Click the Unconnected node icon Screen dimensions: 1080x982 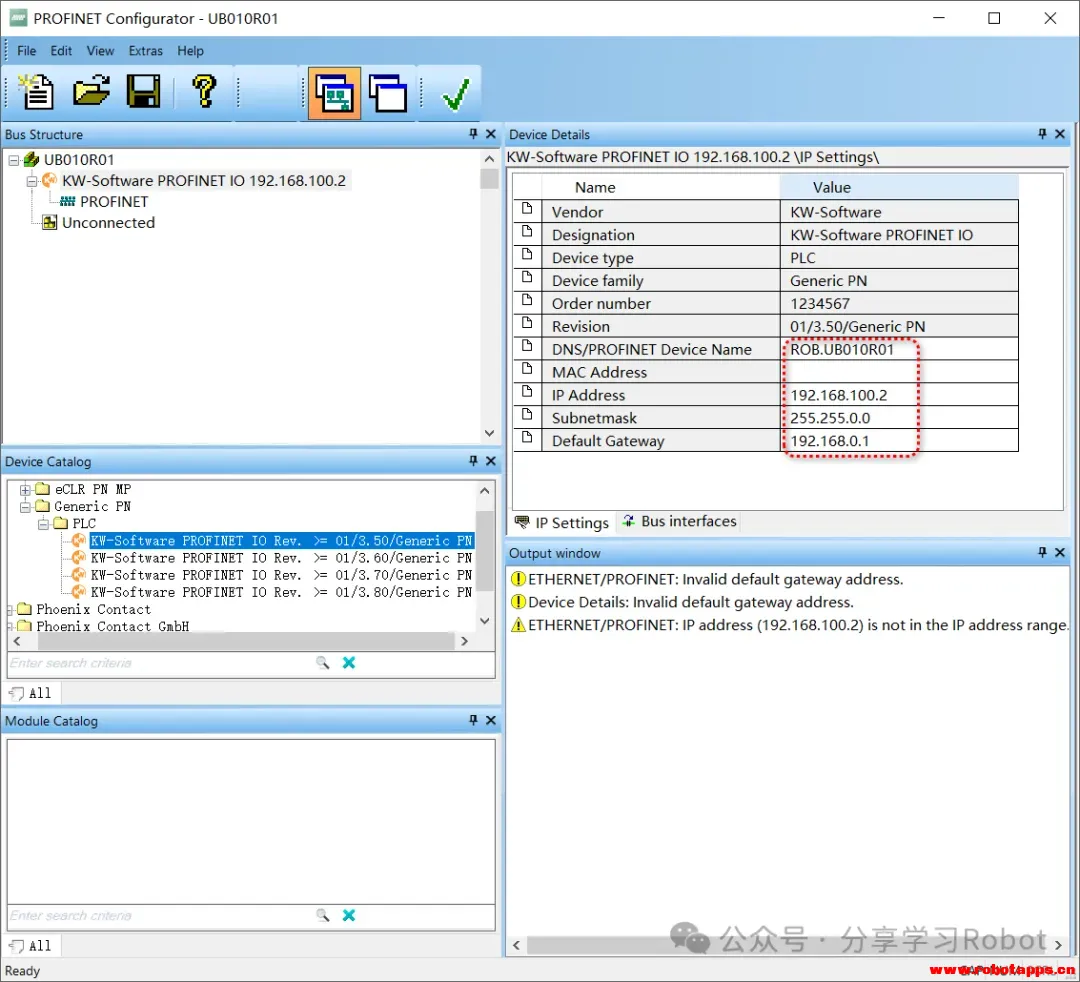[x=50, y=222]
